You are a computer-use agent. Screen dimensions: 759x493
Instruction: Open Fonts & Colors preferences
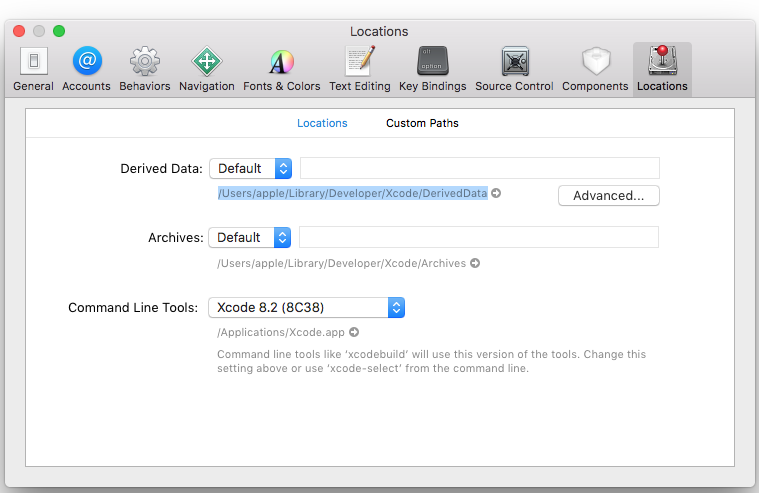[x=282, y=69]
